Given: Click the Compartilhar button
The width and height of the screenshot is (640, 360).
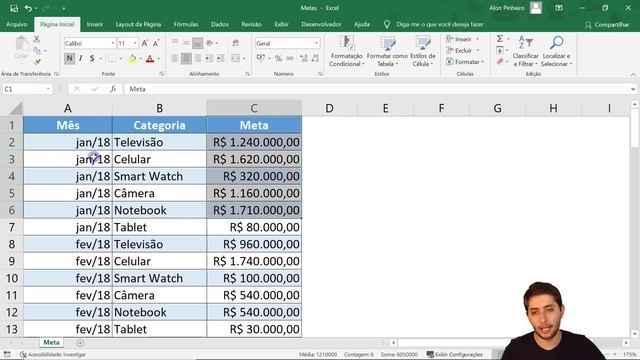Looking at the screenshot, I should (607, 25).
